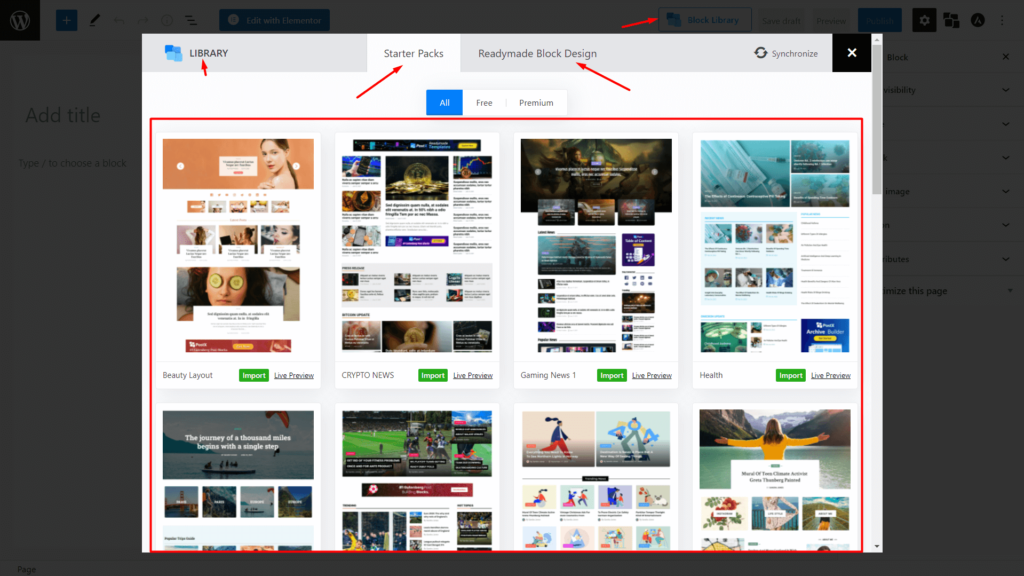The height and width of the screenshot is (576, 1024).
Task: Click the scrollbar up arrow in the popup
Action: tap(876, 39)
